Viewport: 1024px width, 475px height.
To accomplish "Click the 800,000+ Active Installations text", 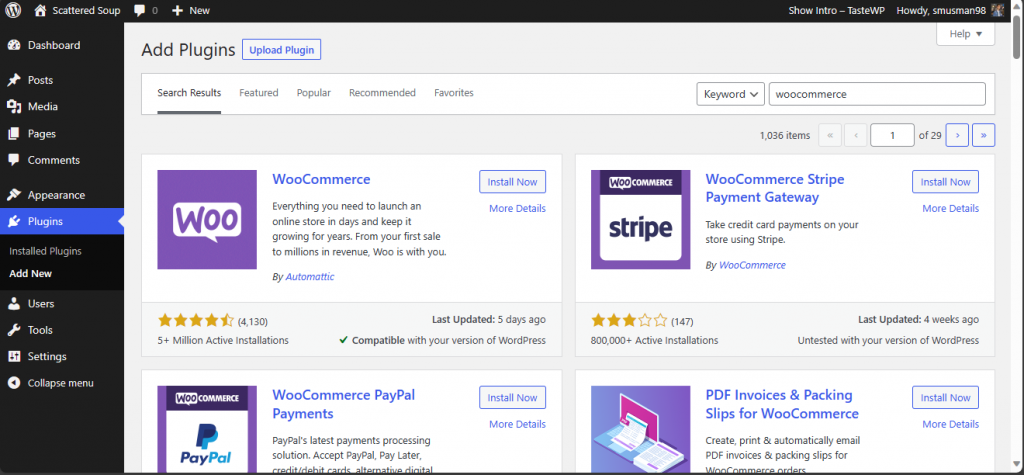I will coord(654,340).
